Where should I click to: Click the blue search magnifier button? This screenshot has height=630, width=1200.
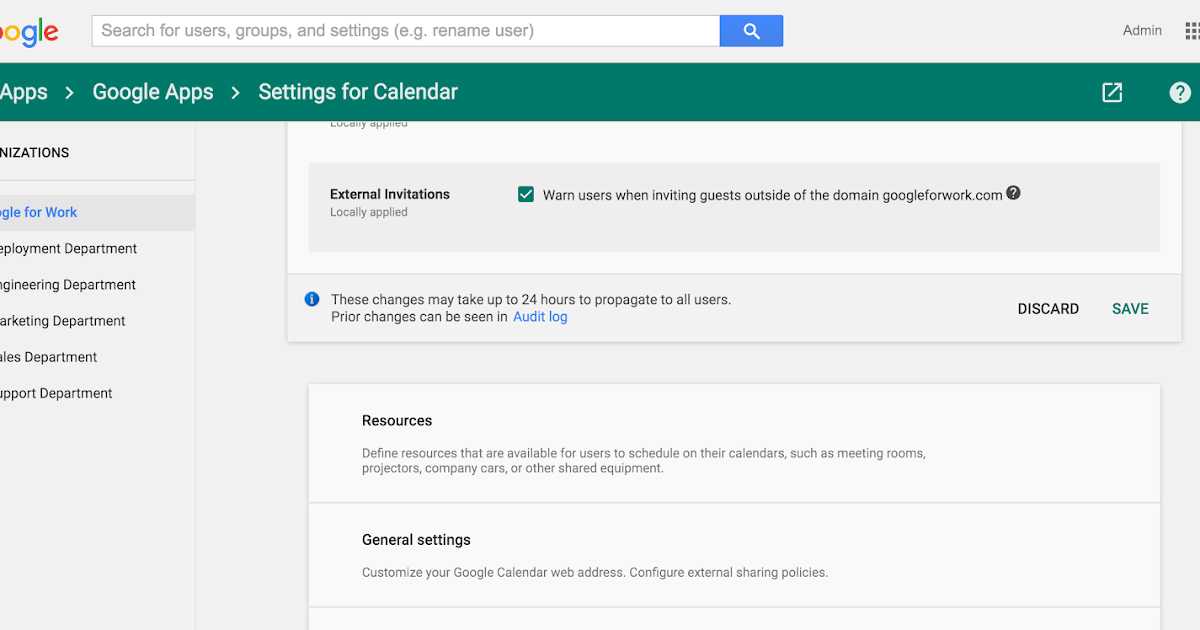pos(751,31)
